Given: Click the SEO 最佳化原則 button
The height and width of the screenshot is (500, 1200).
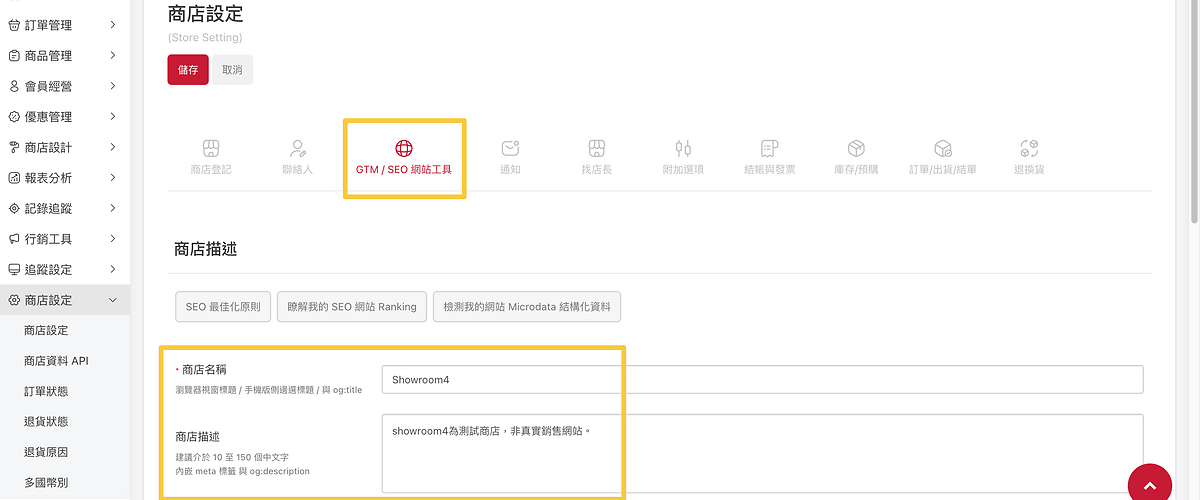Looking at the screenshot, I should [x=222, y=307].
